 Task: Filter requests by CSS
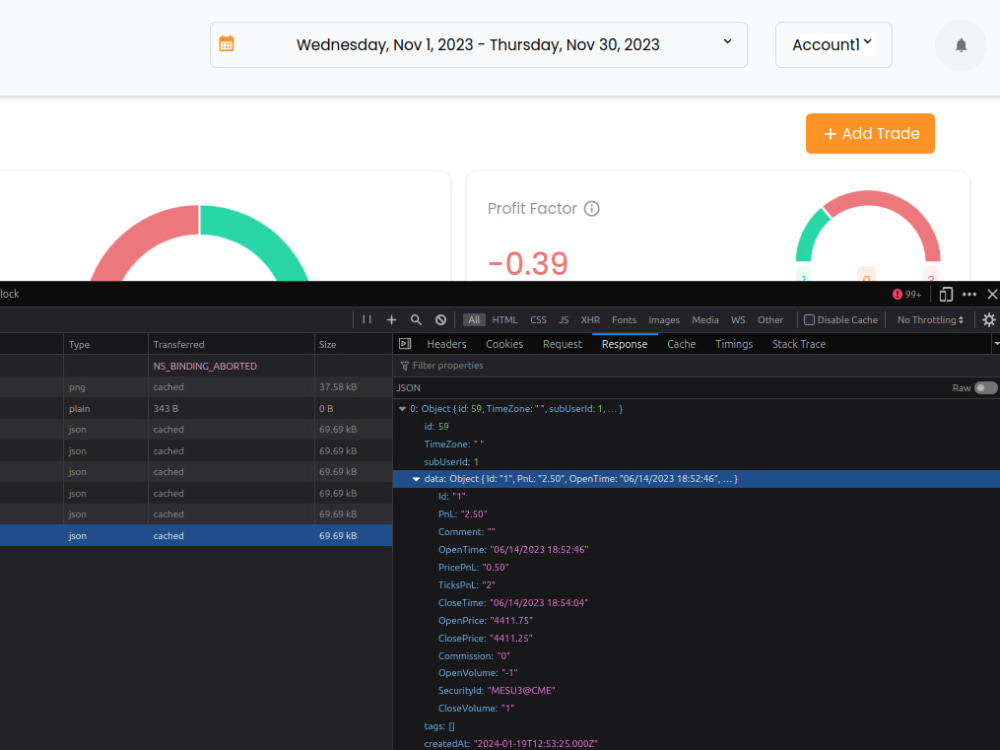pos(538,320)
